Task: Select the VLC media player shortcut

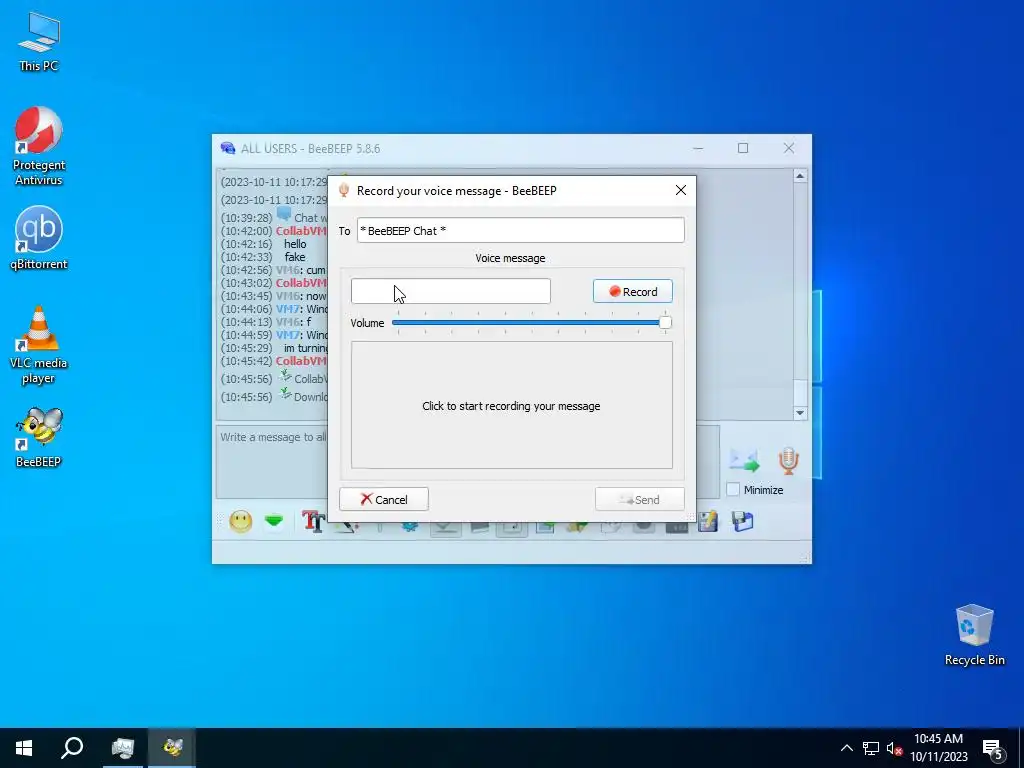Action: (39, 345)
